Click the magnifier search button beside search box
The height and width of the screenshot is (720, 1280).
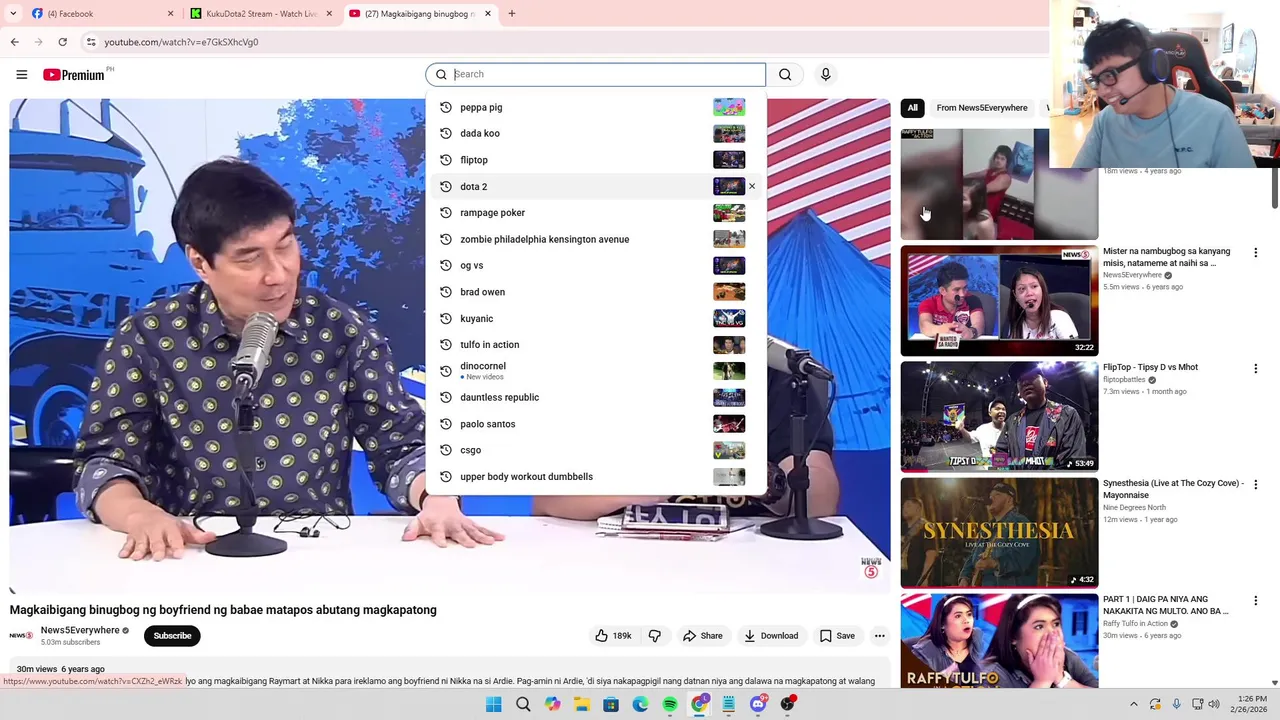tap(785, 74)
